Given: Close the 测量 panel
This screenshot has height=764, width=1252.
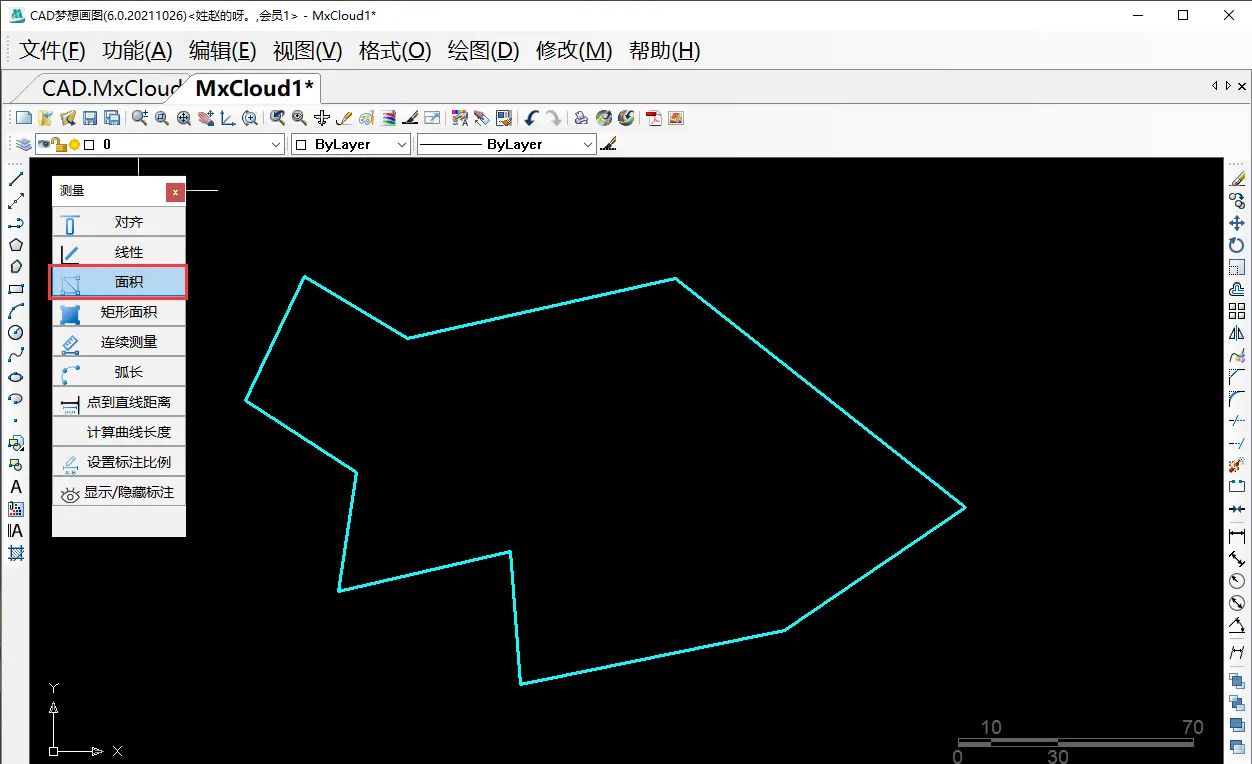Looking at the screenshot, I should (176, 191).
